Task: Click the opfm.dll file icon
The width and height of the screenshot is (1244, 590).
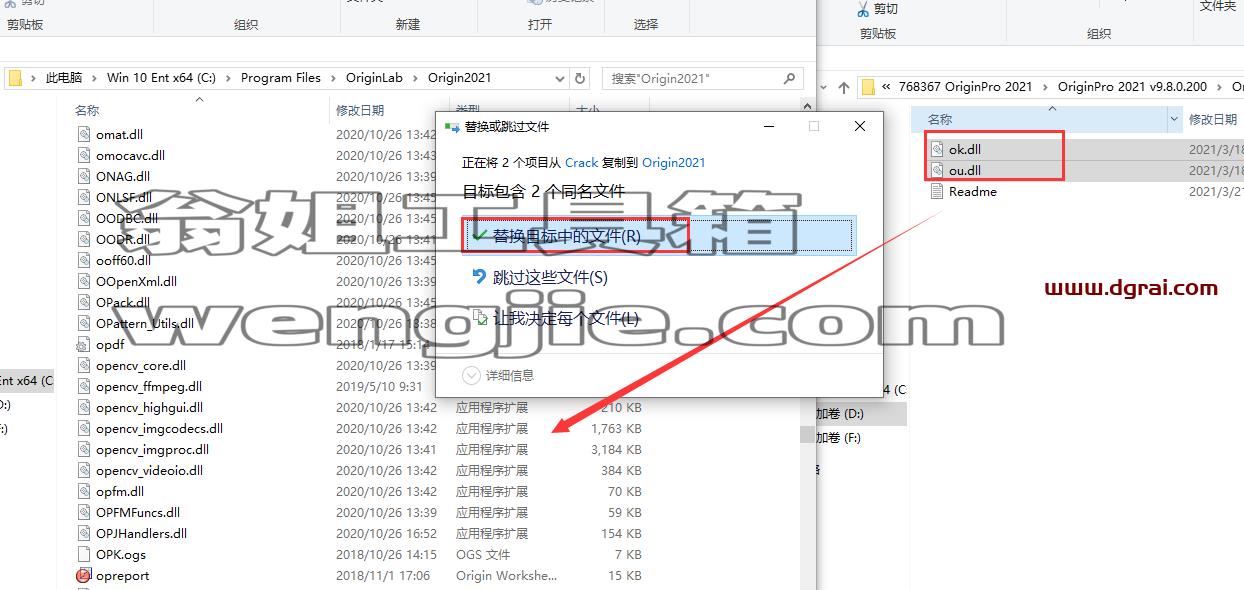Action: pos(85,491)
